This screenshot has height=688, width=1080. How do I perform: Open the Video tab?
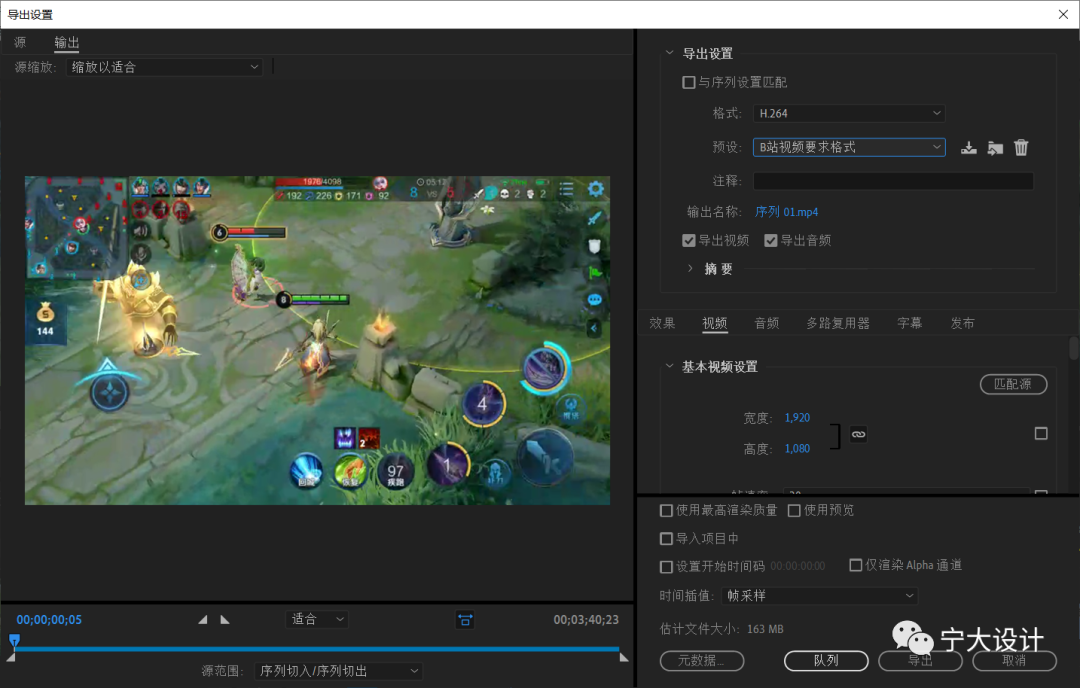click(x=714, y=323)
